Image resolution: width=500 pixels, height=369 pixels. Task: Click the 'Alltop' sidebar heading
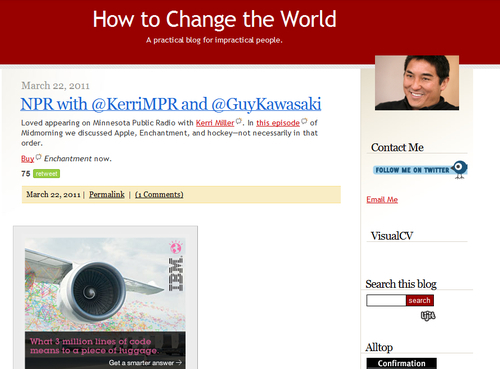click(x=379, y=347)
